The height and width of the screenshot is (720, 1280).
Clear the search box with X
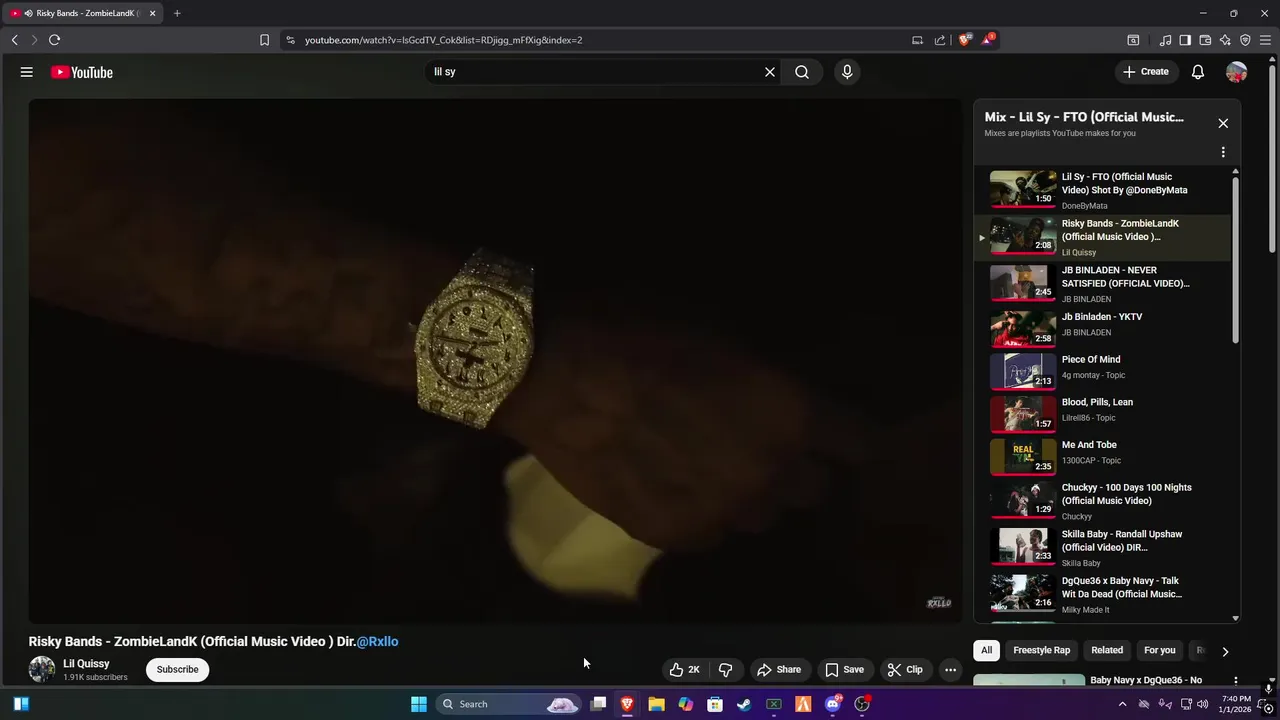(x=770, y=72)
